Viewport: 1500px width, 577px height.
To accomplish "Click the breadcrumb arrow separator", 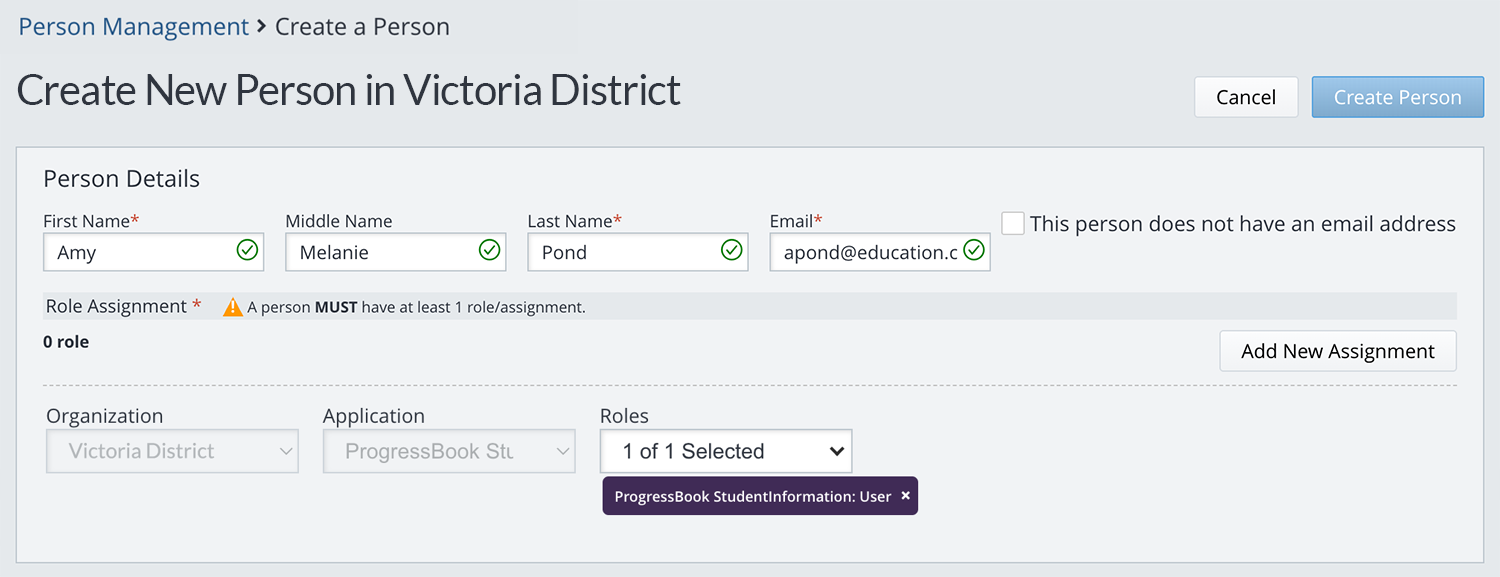I will pos(262,27).
